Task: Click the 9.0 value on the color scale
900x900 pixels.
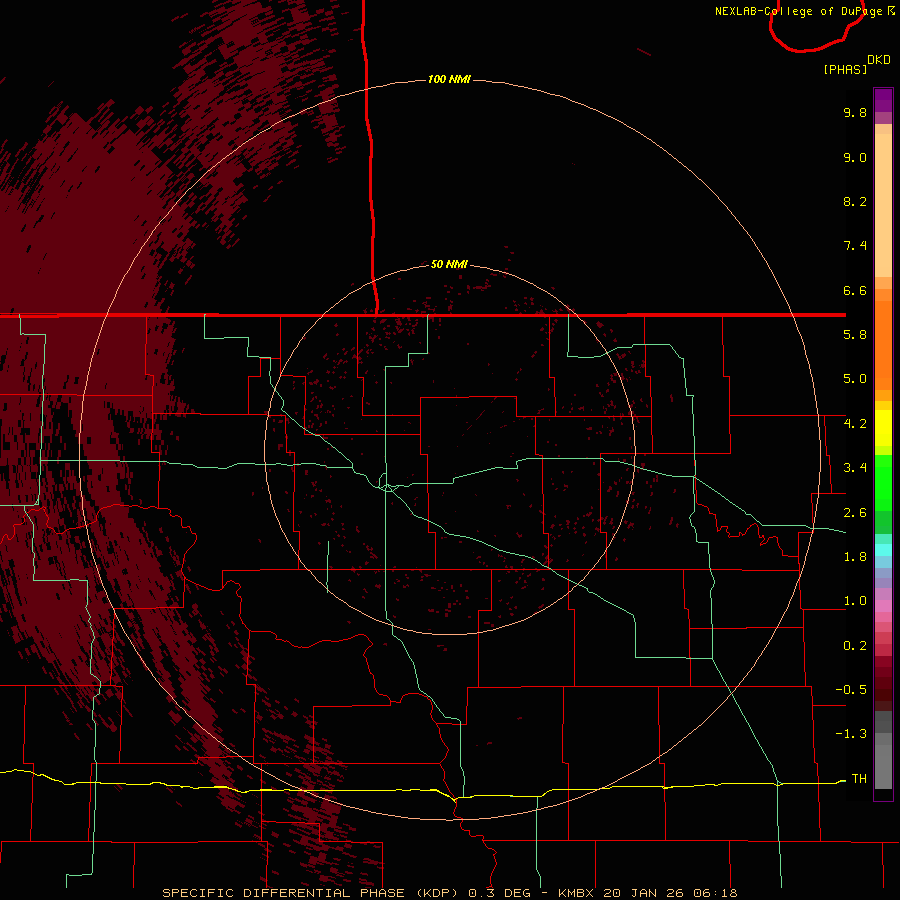Action: pyautogui.click(x=855, y=157)
